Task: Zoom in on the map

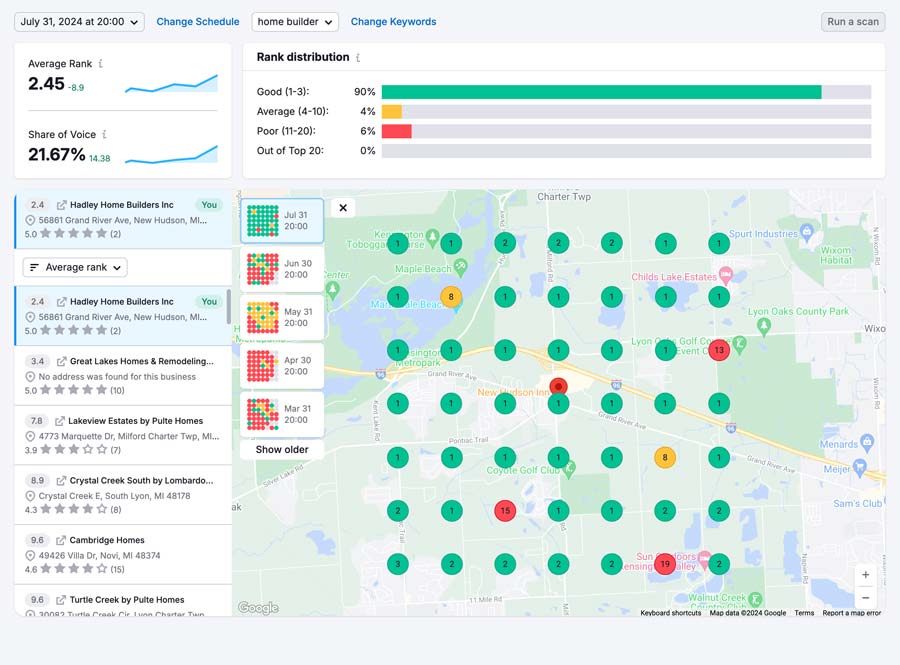Action: (x=865, y=575)
